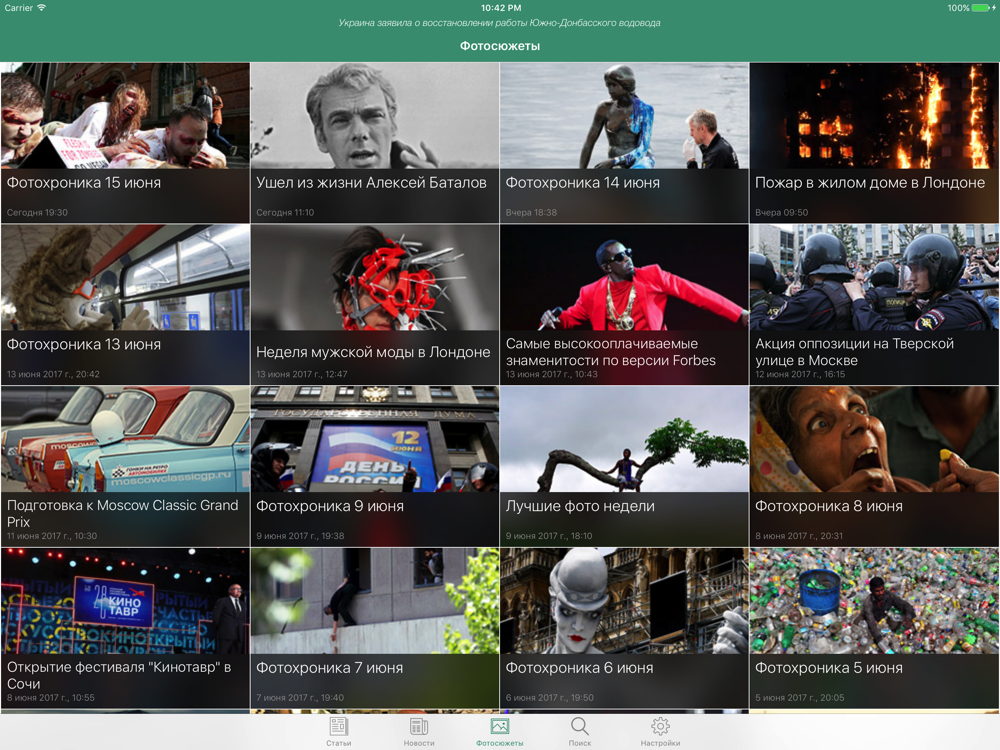
Task: Tap the timestamp 'Сегодня 19:30'
Action: pos(37,212)
